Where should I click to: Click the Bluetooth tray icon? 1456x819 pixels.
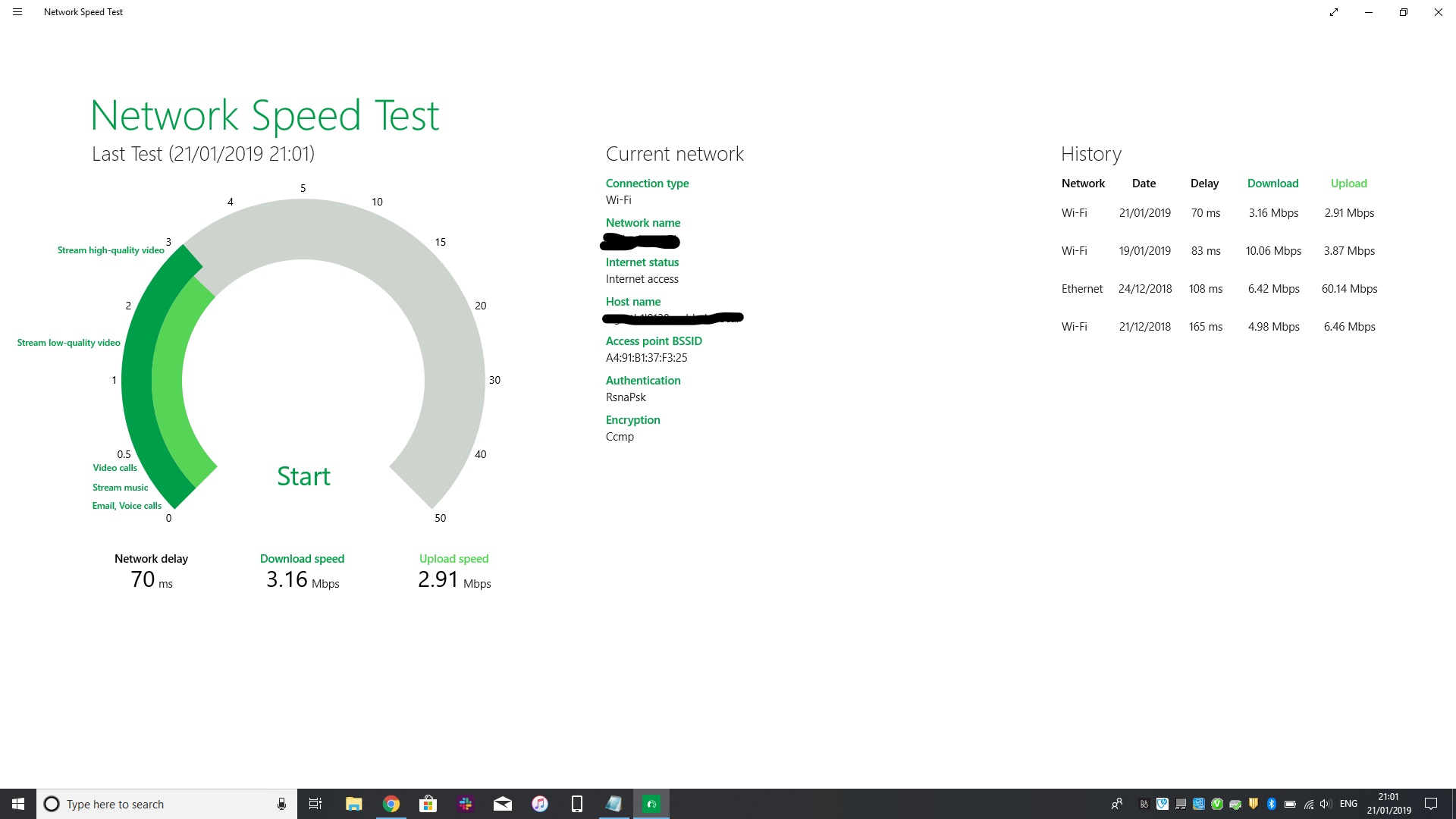[1272, 804]
